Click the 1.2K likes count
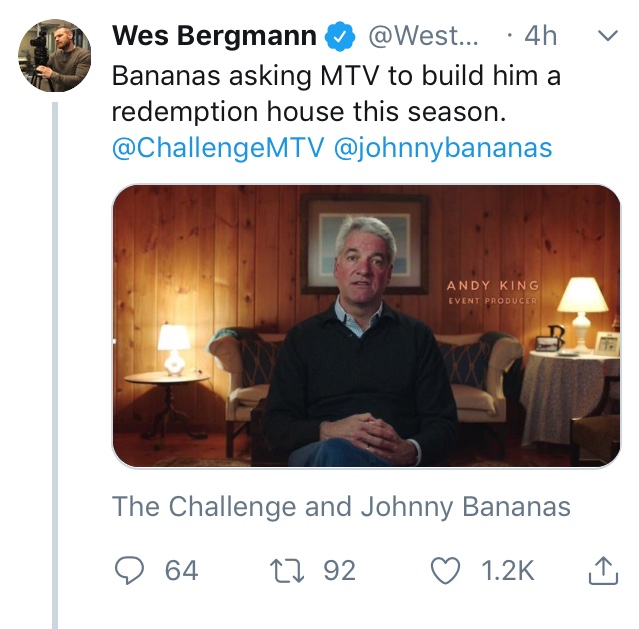 (507, 570)
